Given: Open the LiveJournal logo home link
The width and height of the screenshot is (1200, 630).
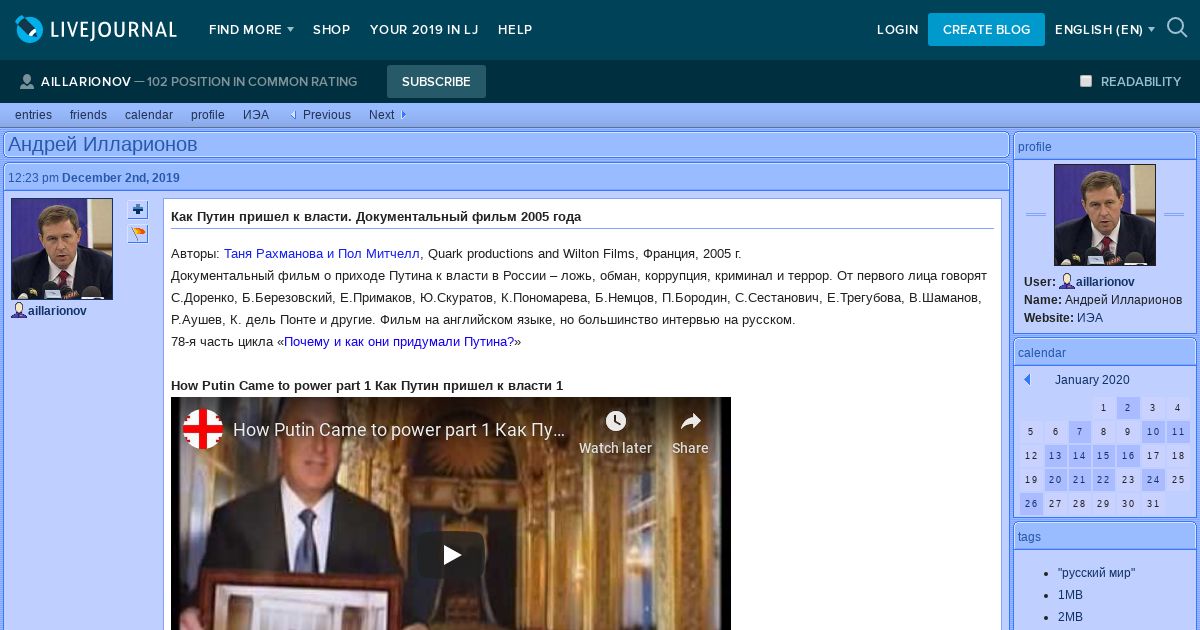Looking at the screenshot, I should tap(96, 30).
